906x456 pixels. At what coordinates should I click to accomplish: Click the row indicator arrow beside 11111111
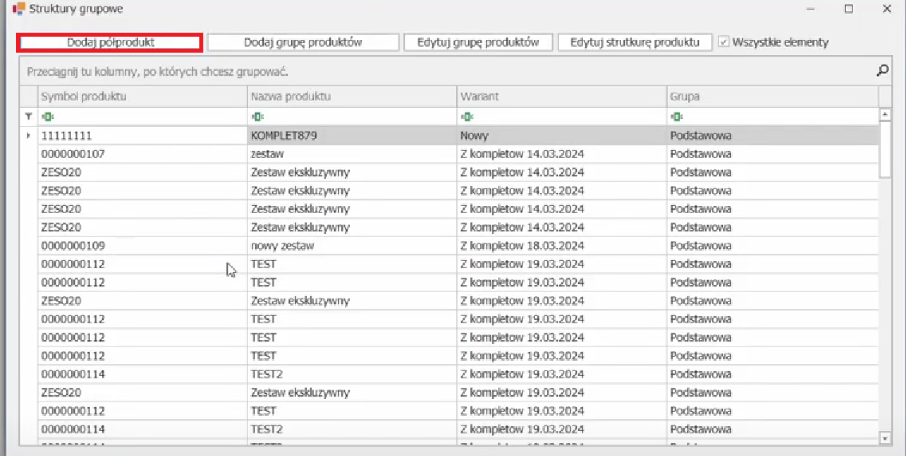pyautogui.click(x=28, y=135)
